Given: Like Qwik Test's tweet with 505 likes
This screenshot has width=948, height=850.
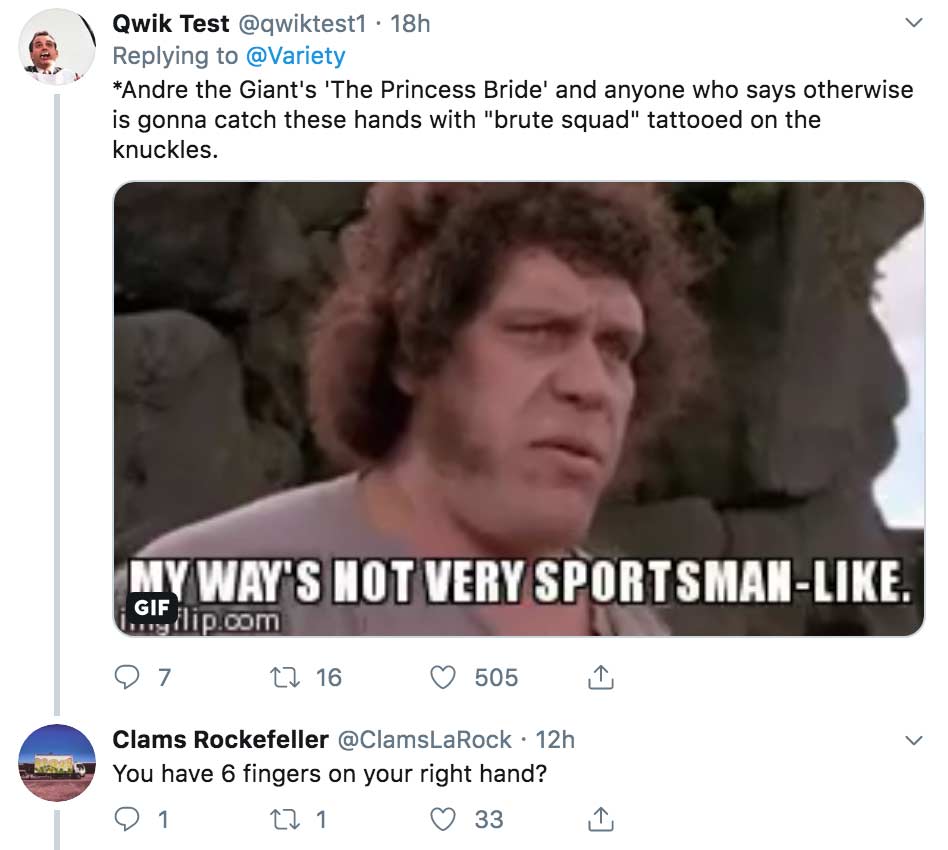Looking at the screenshot, I should 443,678.
